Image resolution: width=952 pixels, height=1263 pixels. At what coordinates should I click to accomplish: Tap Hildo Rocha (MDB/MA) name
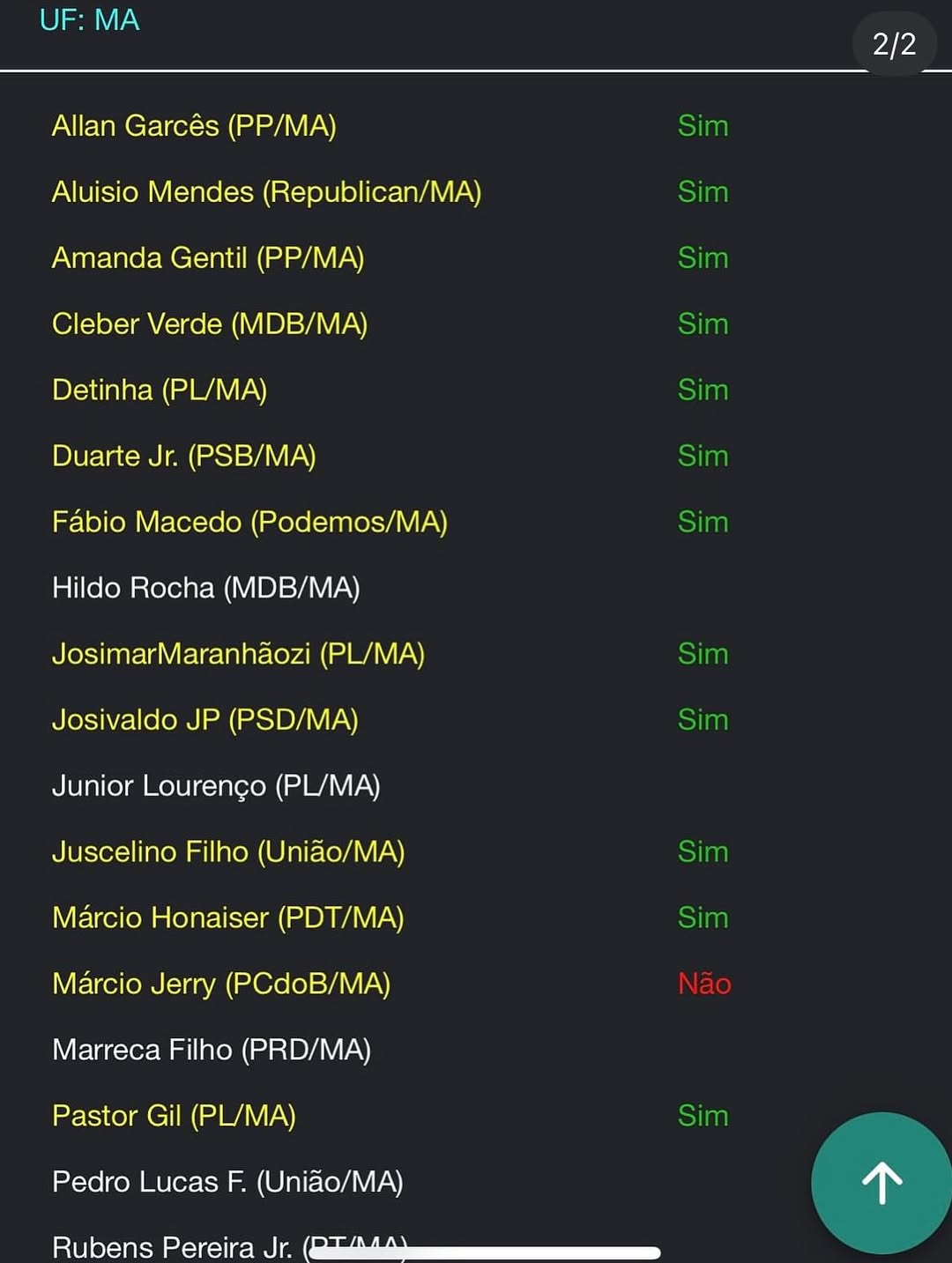click(x=206, y=588)
